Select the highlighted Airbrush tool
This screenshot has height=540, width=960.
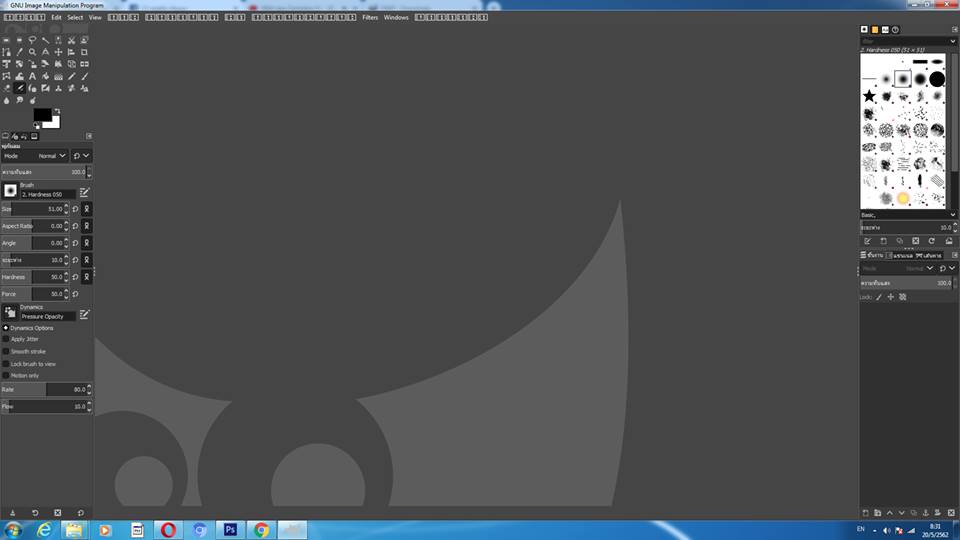click(x=20, y=88)
